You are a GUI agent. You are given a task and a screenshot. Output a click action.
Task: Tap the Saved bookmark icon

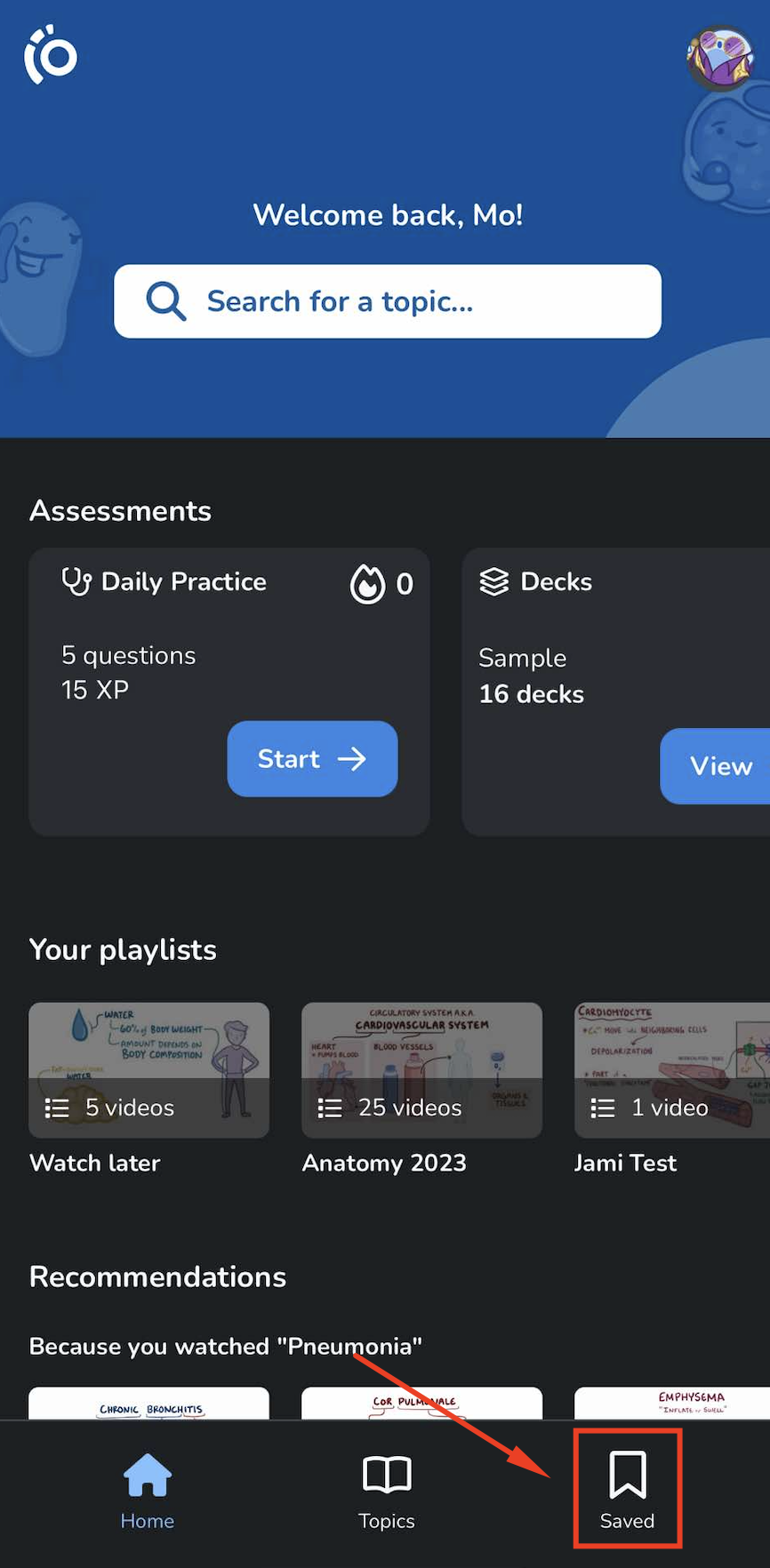628,1474
